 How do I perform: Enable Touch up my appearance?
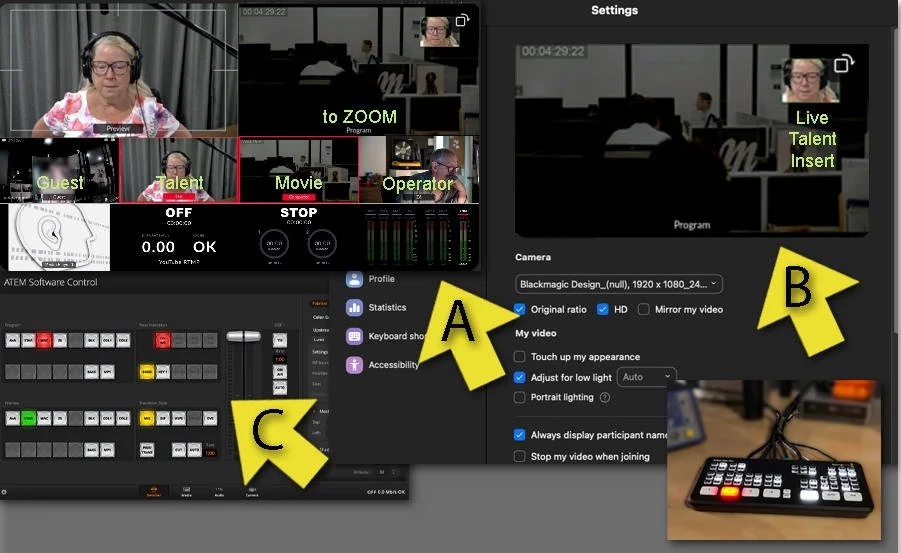click(519, 356)
